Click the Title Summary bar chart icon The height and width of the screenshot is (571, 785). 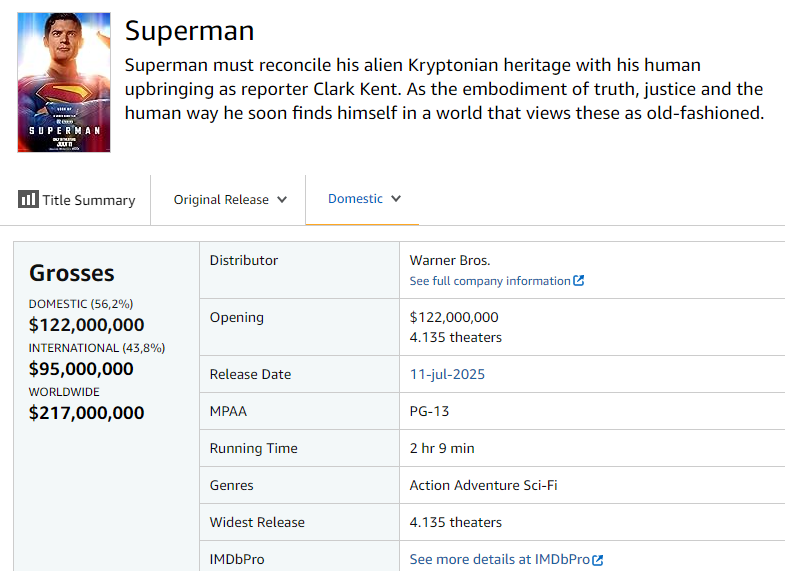(28, 199)
